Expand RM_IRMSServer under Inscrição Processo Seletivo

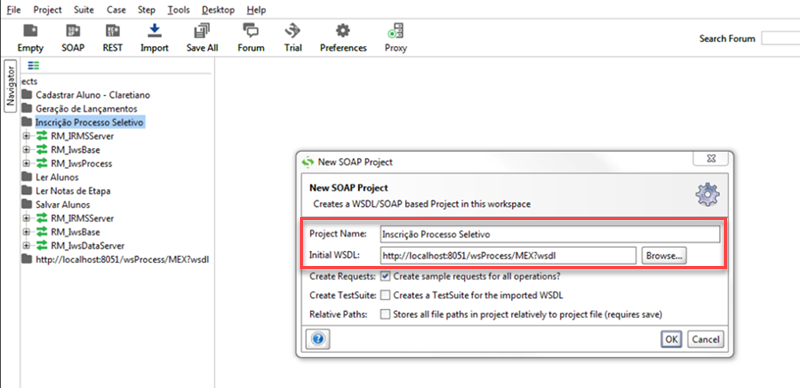tap(26, 136)
